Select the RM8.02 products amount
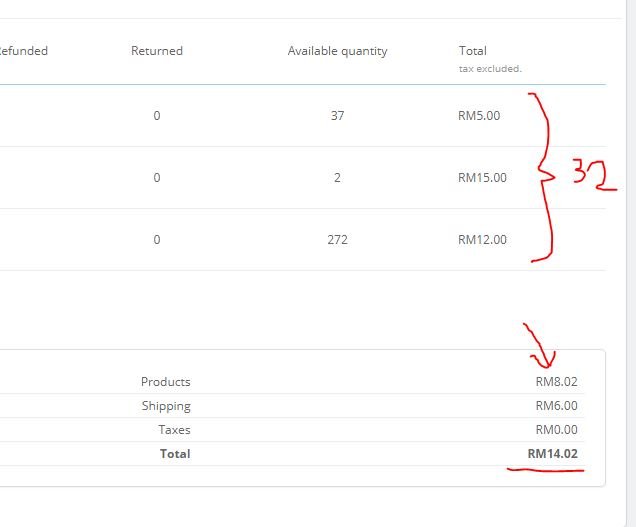This screenshot has height=527, width=636. tap(556, 382)
